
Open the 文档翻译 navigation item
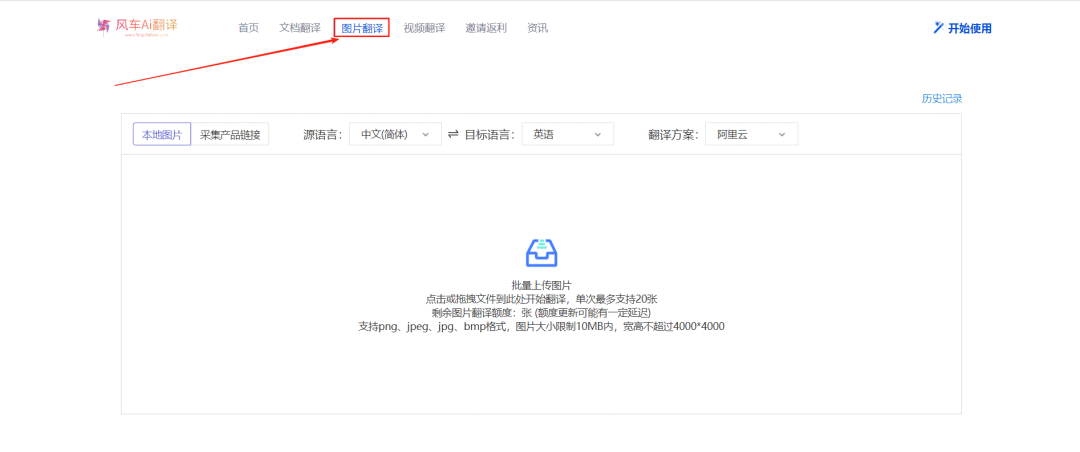point(300,28)
